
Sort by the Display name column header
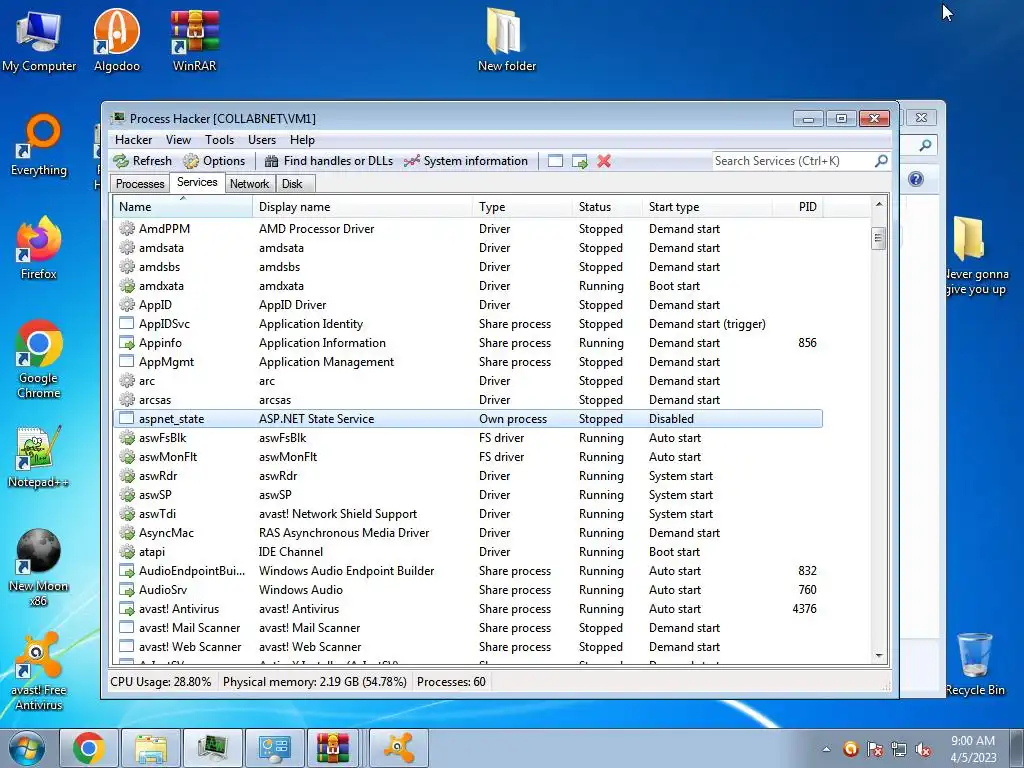[x=362, y=206]
